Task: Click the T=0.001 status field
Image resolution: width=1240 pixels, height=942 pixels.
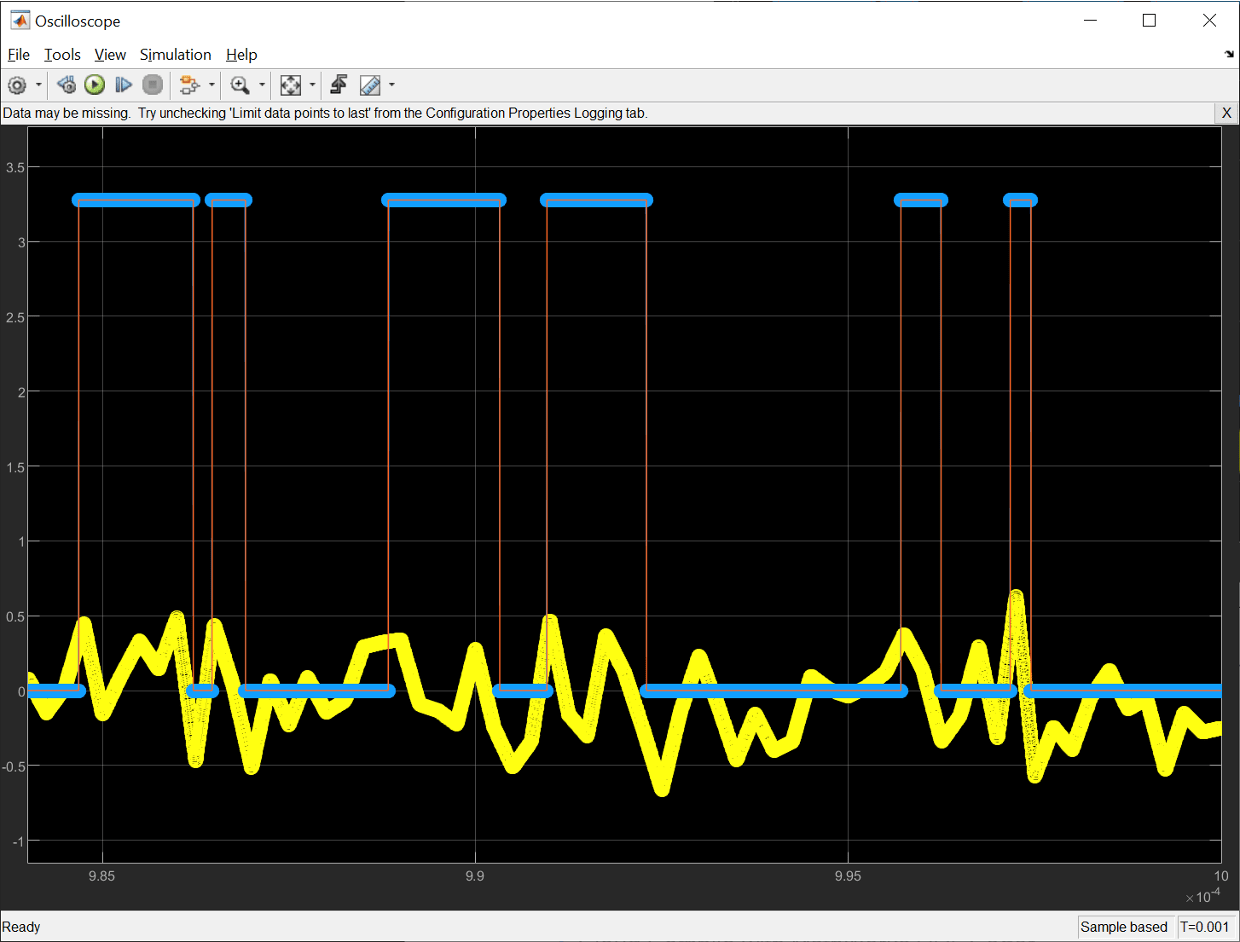Action: coord(1206,927)
